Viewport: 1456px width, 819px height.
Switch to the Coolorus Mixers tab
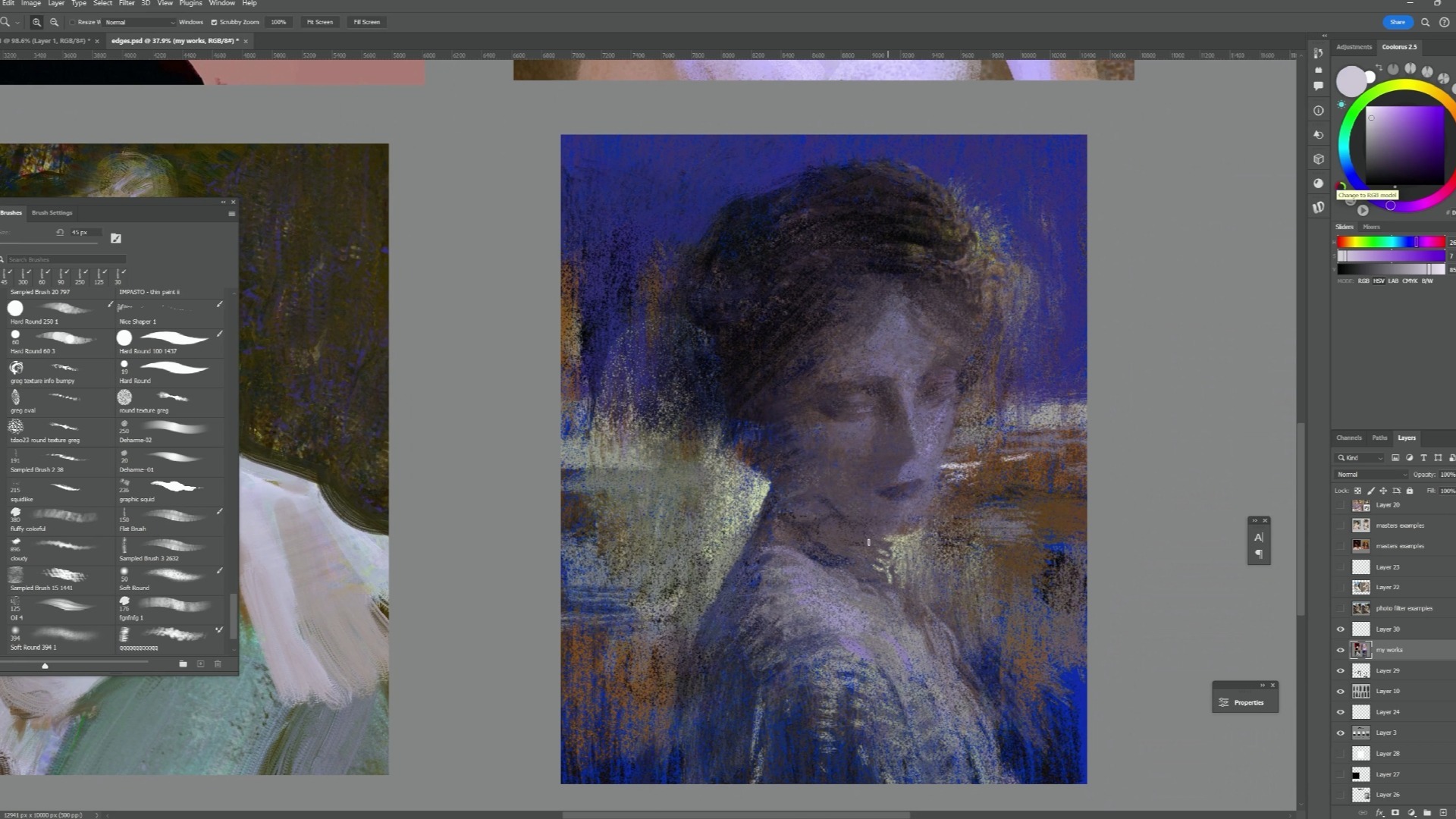point(1371,227)
